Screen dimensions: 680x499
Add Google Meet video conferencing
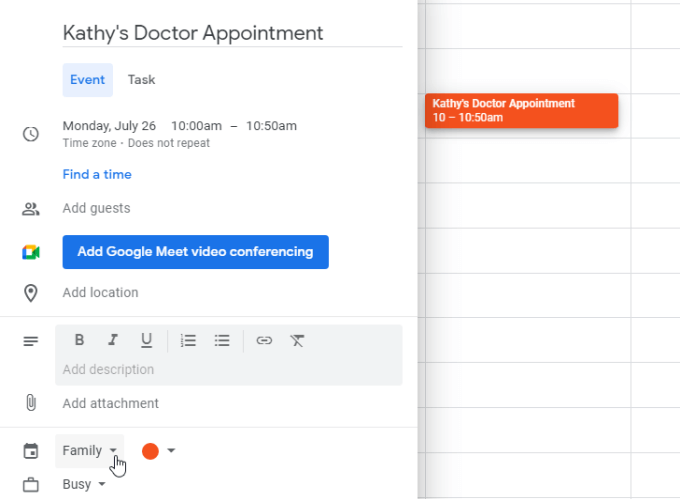(195, 252)
